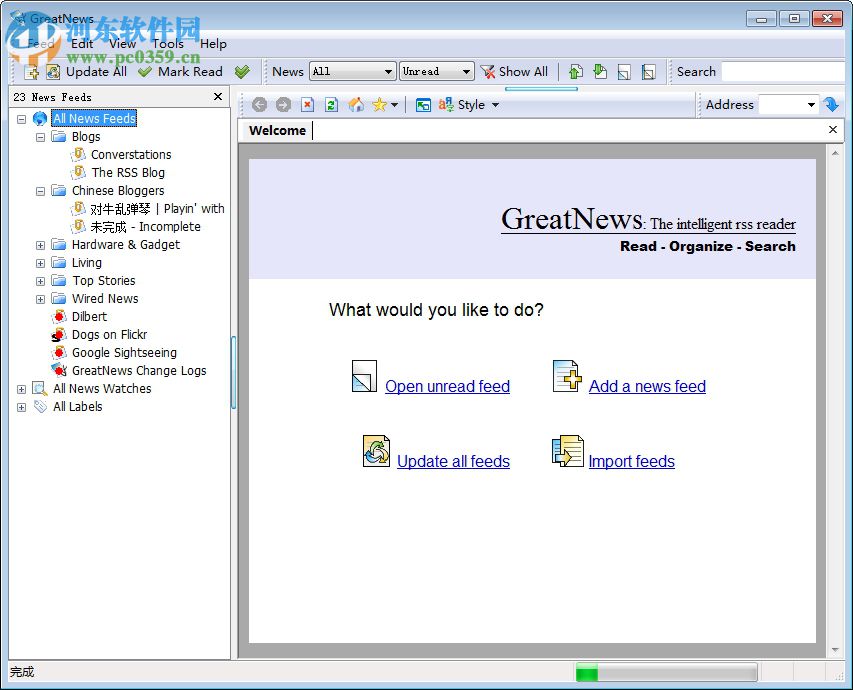The image size is (853, 690).
Task: Open the Style dropdown menu
Action: point(493,104)
